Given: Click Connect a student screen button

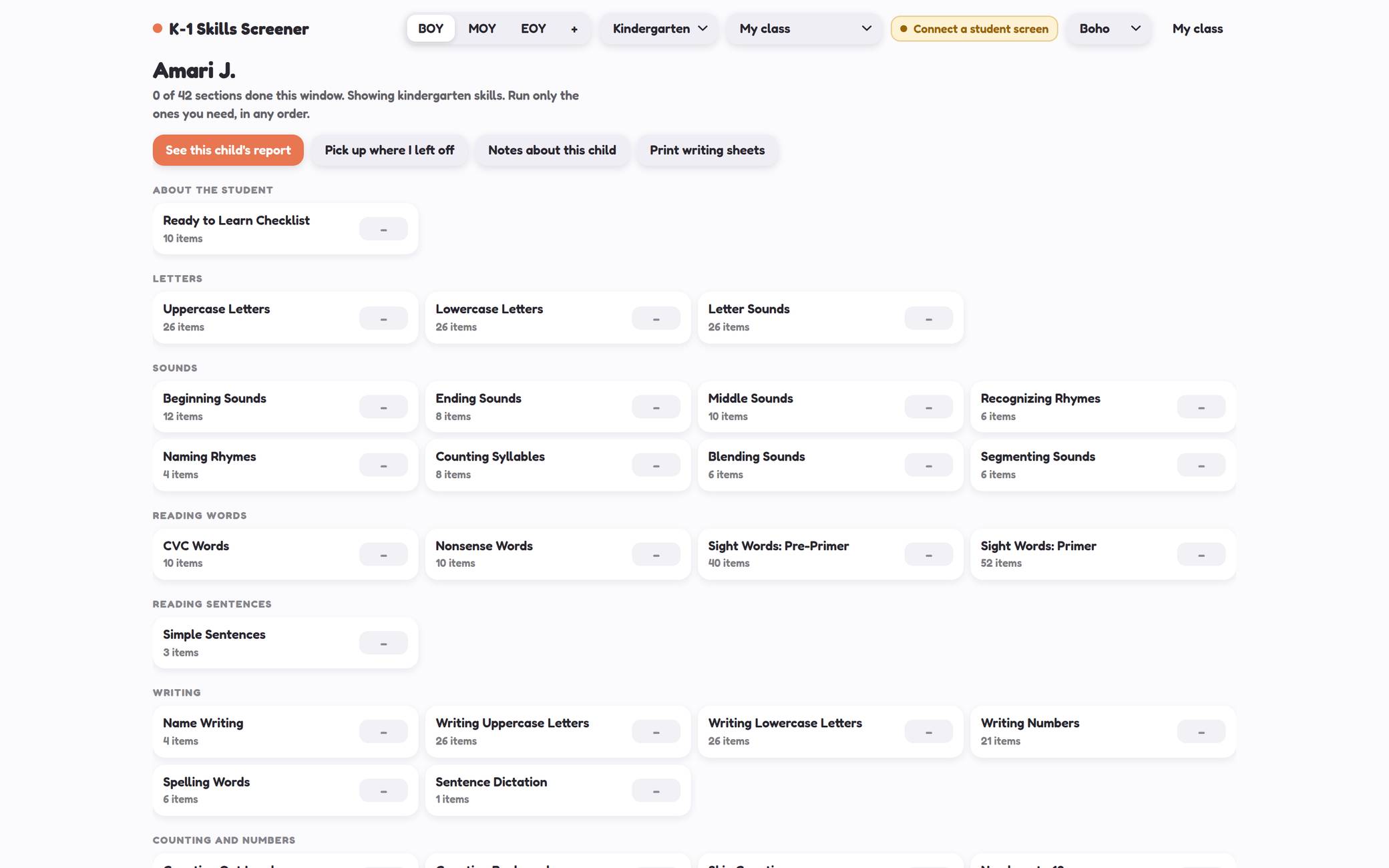Looking at the screenshot, I should (x=974, y=29).
